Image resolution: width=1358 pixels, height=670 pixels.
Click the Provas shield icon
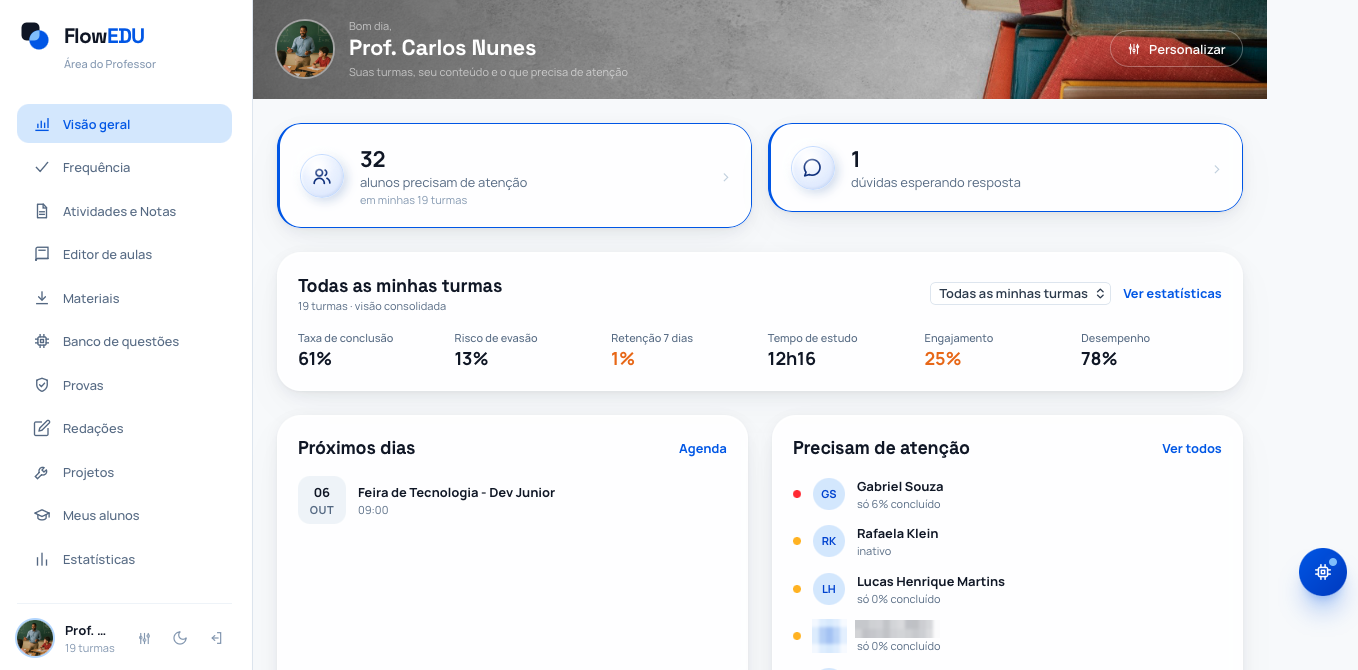42,385
